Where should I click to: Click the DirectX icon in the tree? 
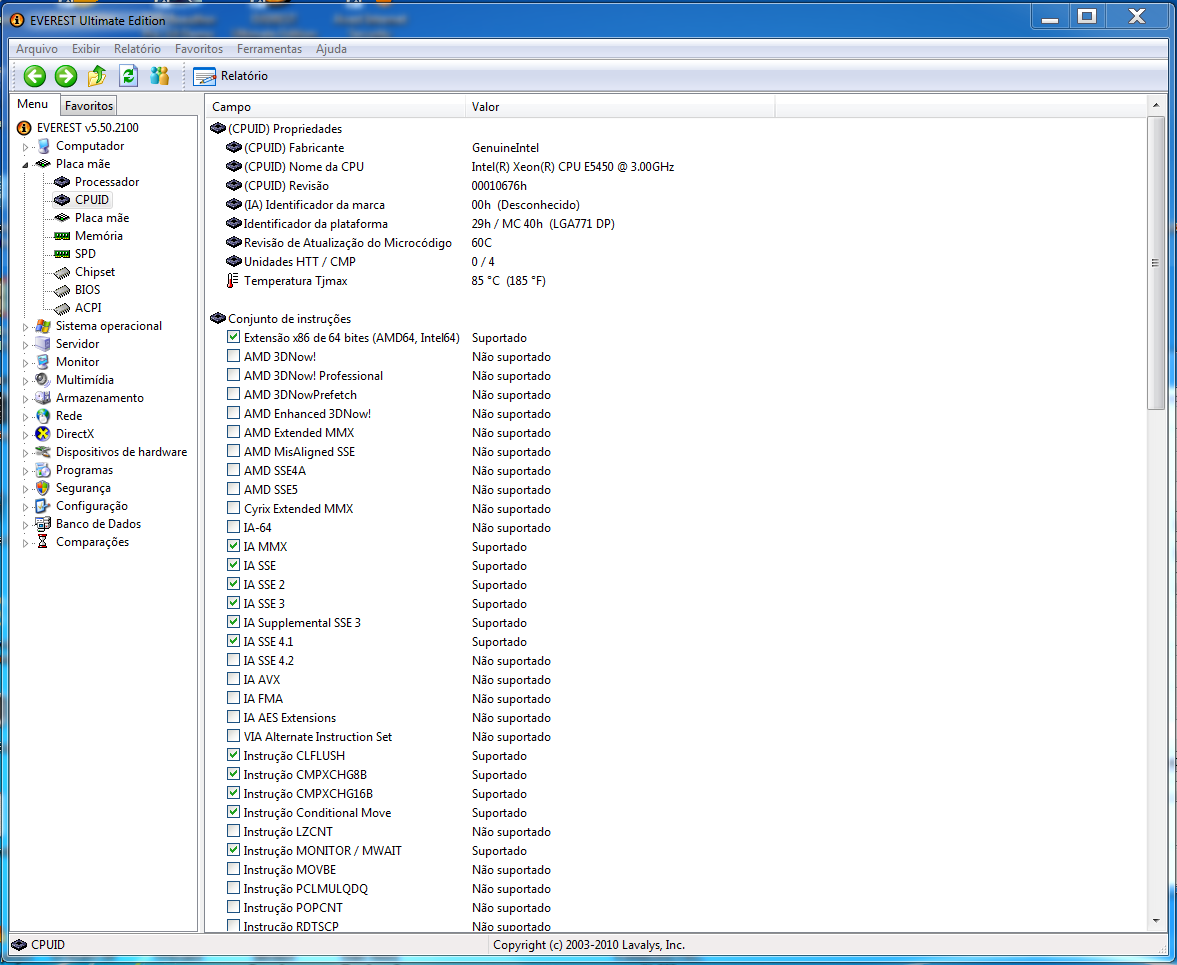(x=44, y=434)
